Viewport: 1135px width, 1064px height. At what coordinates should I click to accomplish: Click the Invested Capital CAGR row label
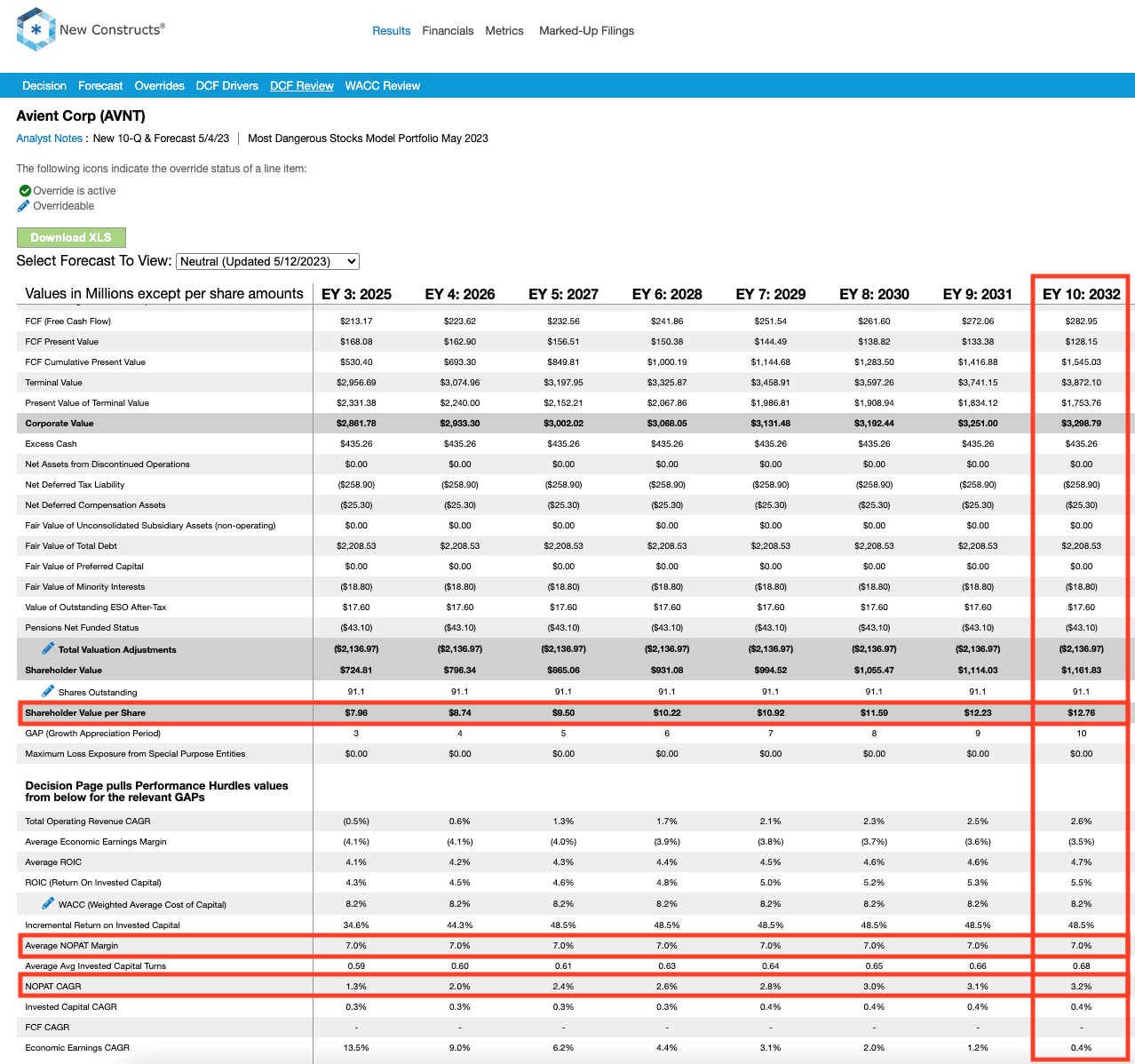(71, 1007)
